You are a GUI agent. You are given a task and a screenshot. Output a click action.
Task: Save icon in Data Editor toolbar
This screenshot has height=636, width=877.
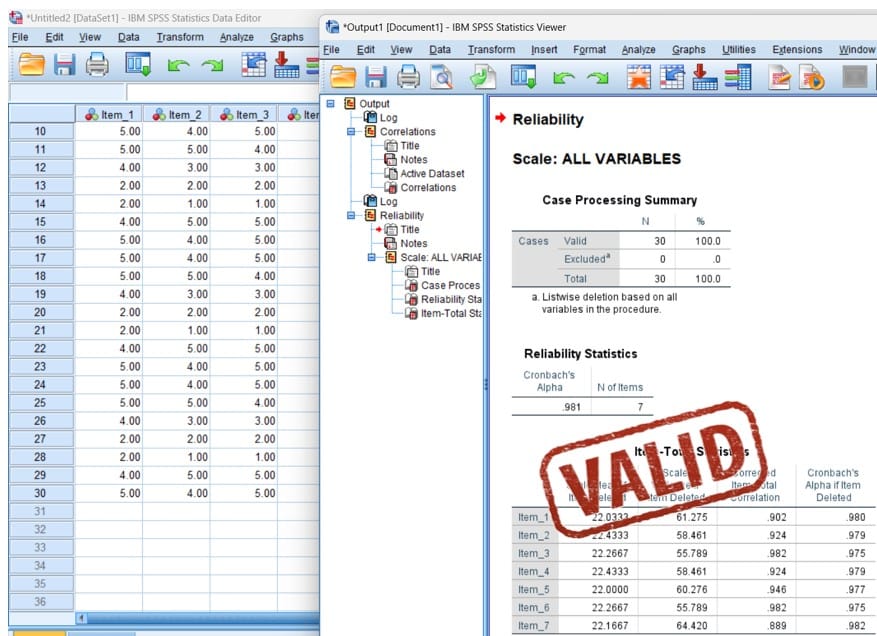(64, 64)
